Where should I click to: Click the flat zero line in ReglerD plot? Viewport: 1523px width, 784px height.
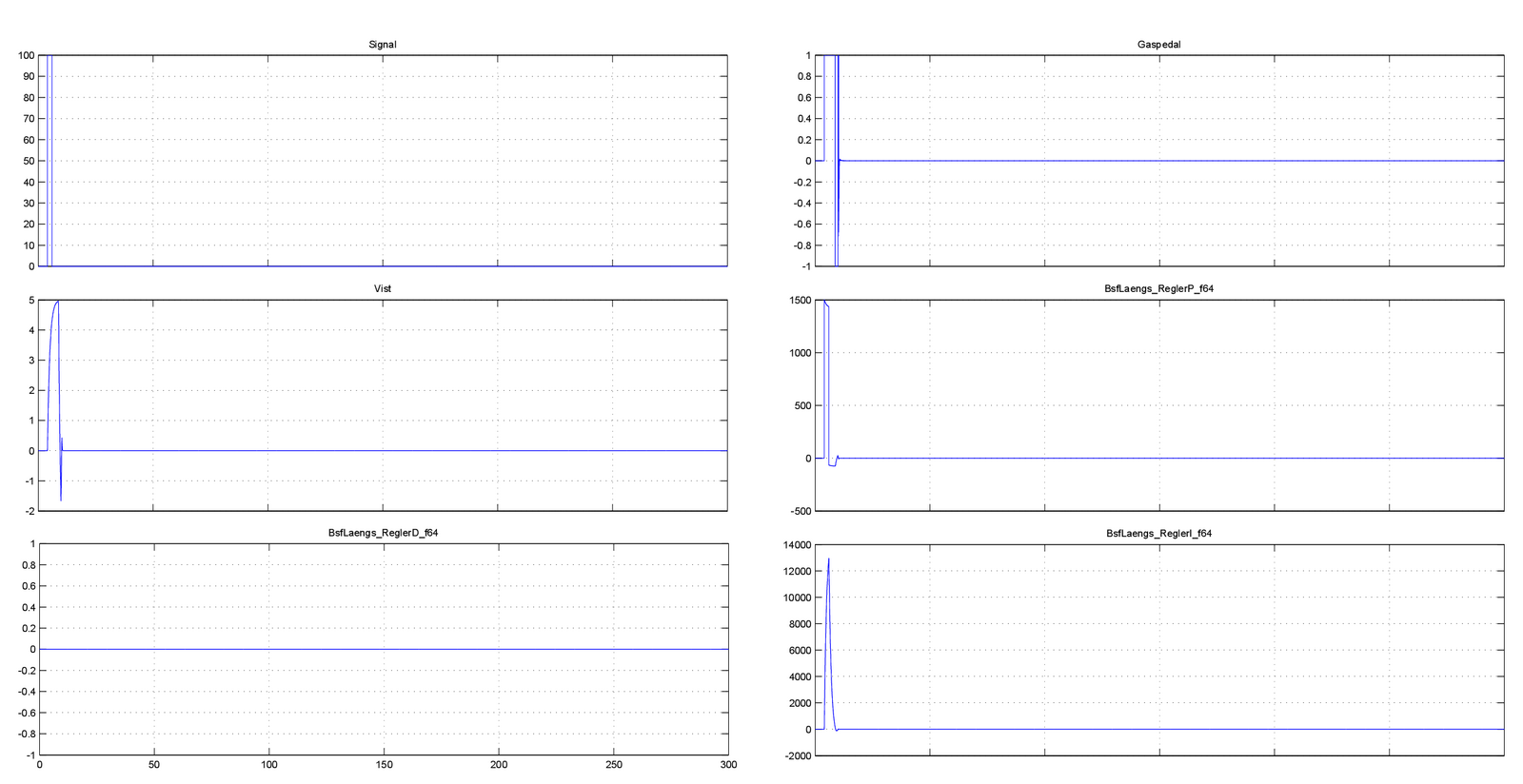pyautogui.click(x=381, y=649)
